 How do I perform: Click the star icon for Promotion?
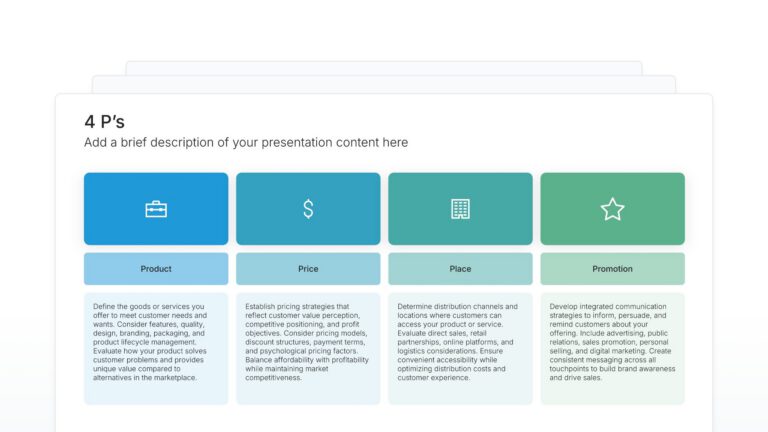[x=612, y=209]
